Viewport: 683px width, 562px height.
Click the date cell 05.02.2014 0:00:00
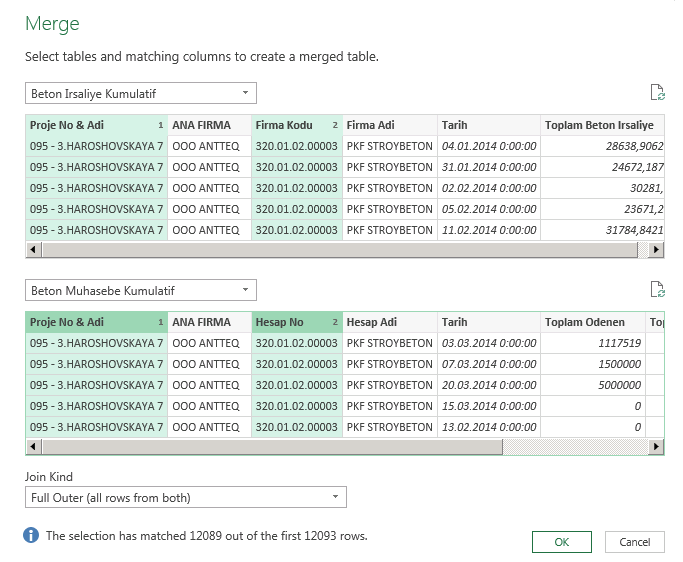489,209
